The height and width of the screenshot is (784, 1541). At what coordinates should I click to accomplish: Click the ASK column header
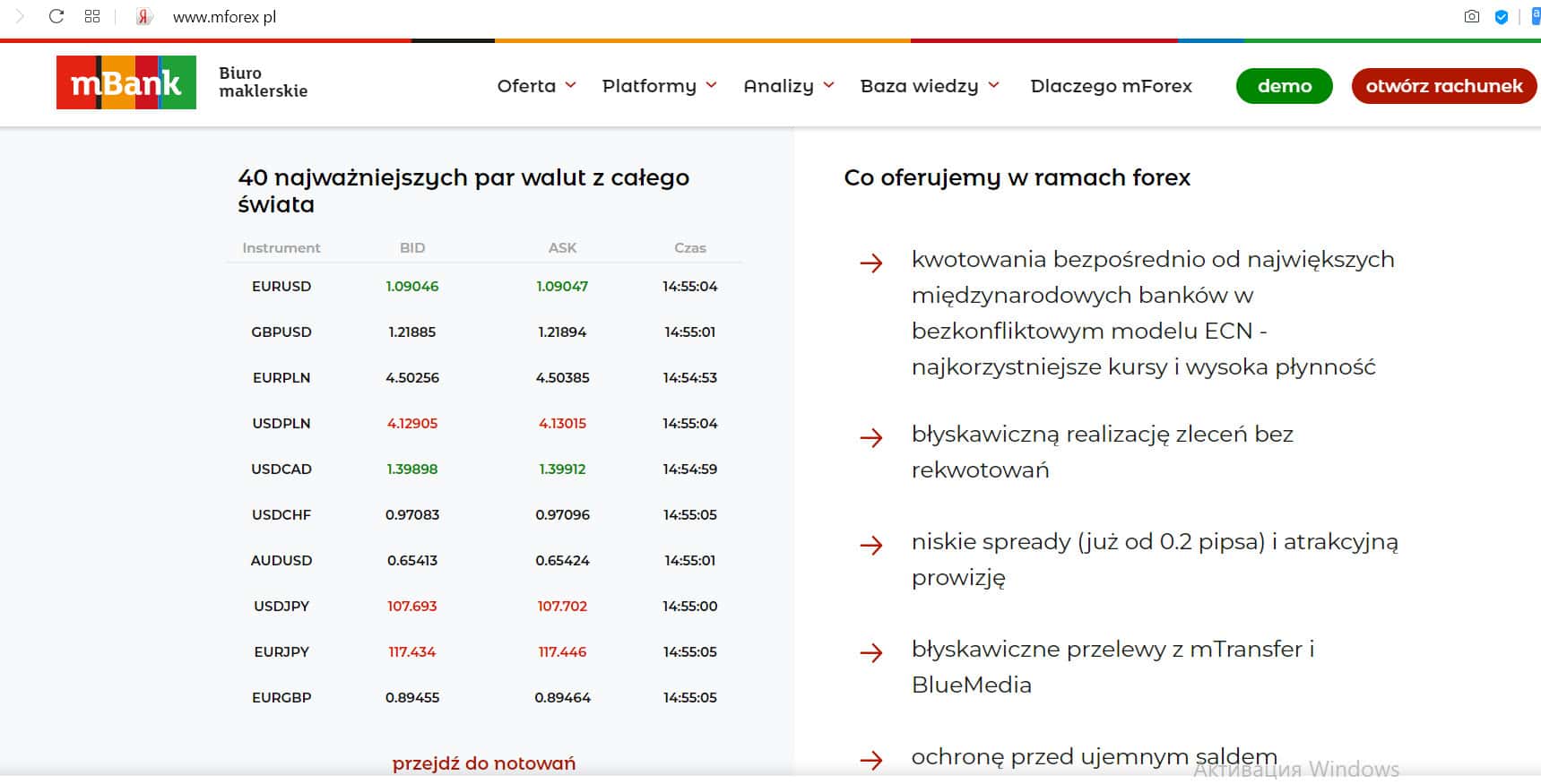click(562, 248)
